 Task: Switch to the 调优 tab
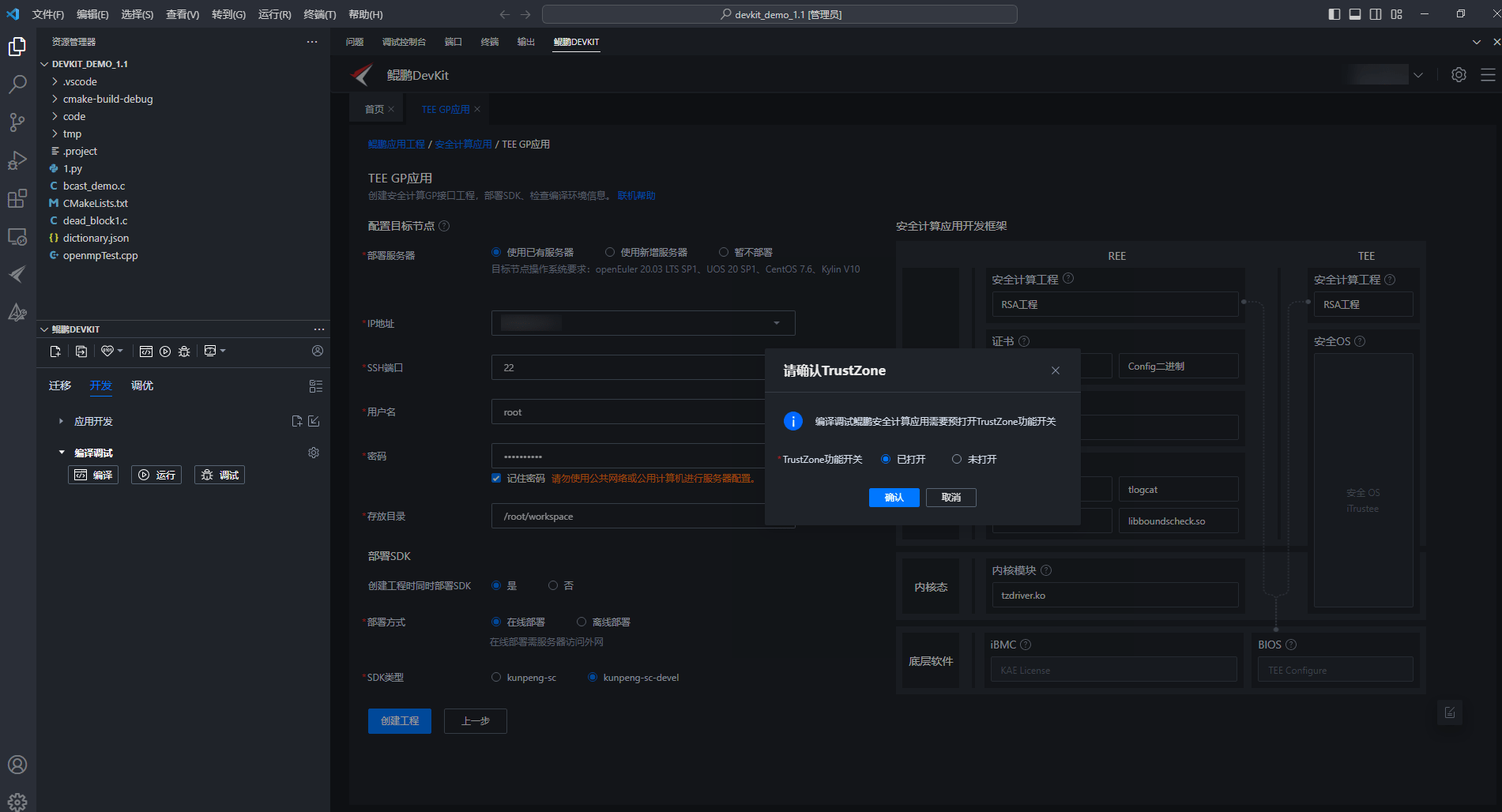142,385
